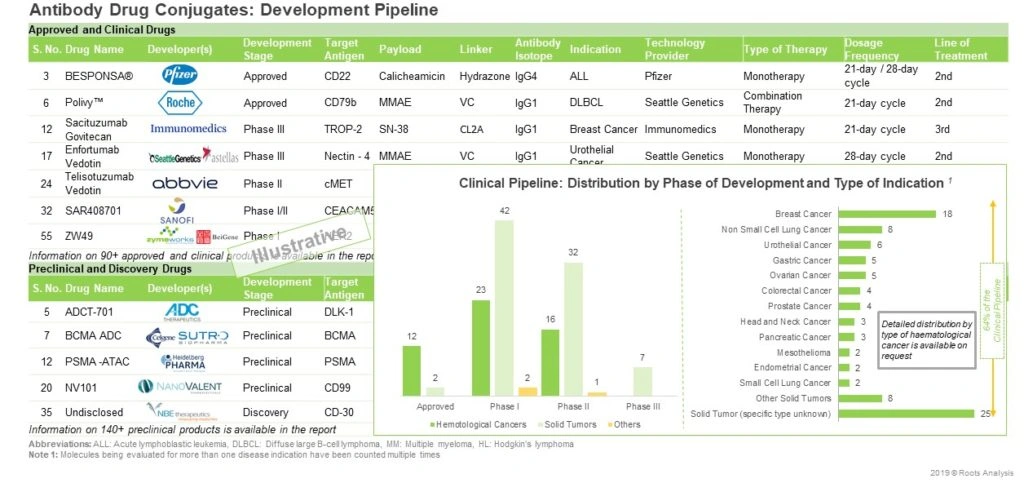Select the 'DLK-1' target antigen cell

(338, 312)
